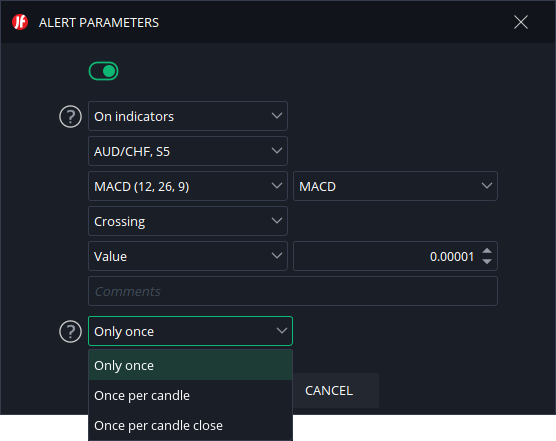Choose Once per candle close option

click(190, 425)
